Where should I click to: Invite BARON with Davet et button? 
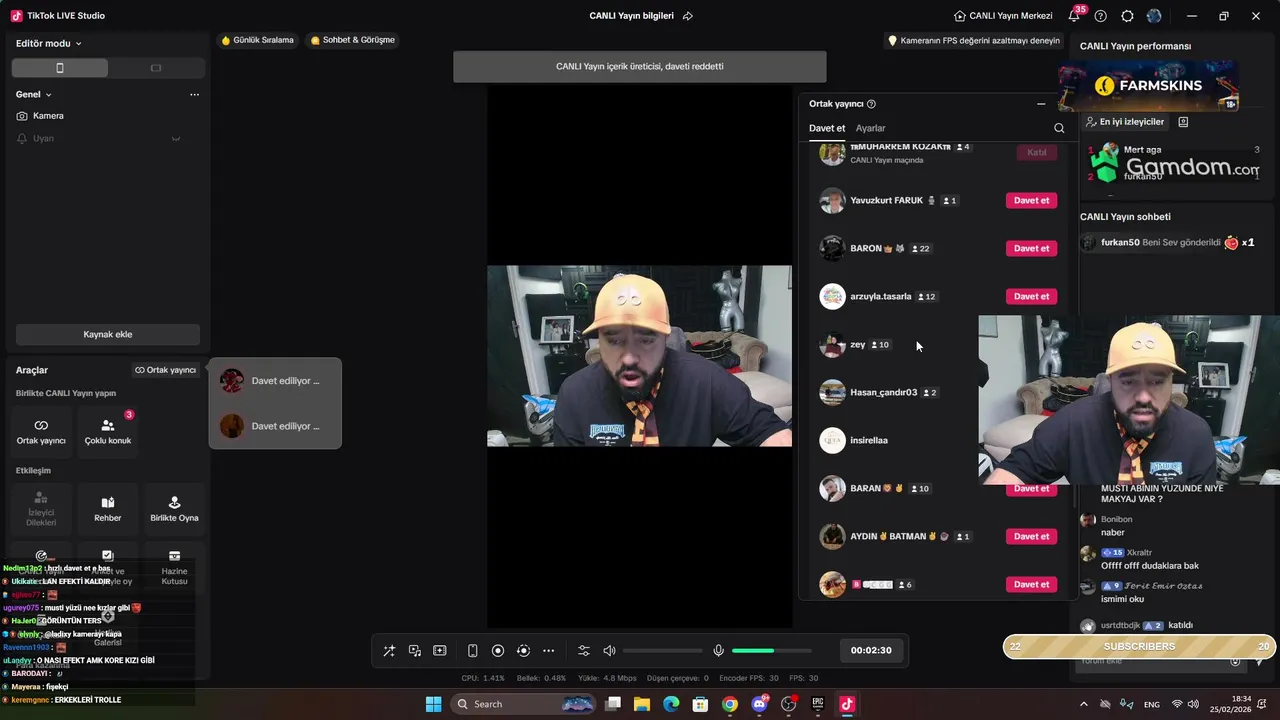pos(1031,248)
